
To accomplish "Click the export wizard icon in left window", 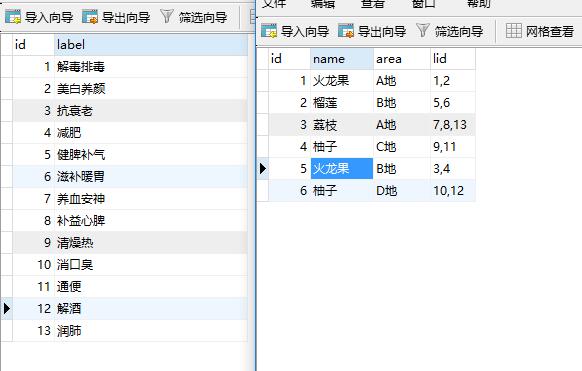I will tap(90, 17).
